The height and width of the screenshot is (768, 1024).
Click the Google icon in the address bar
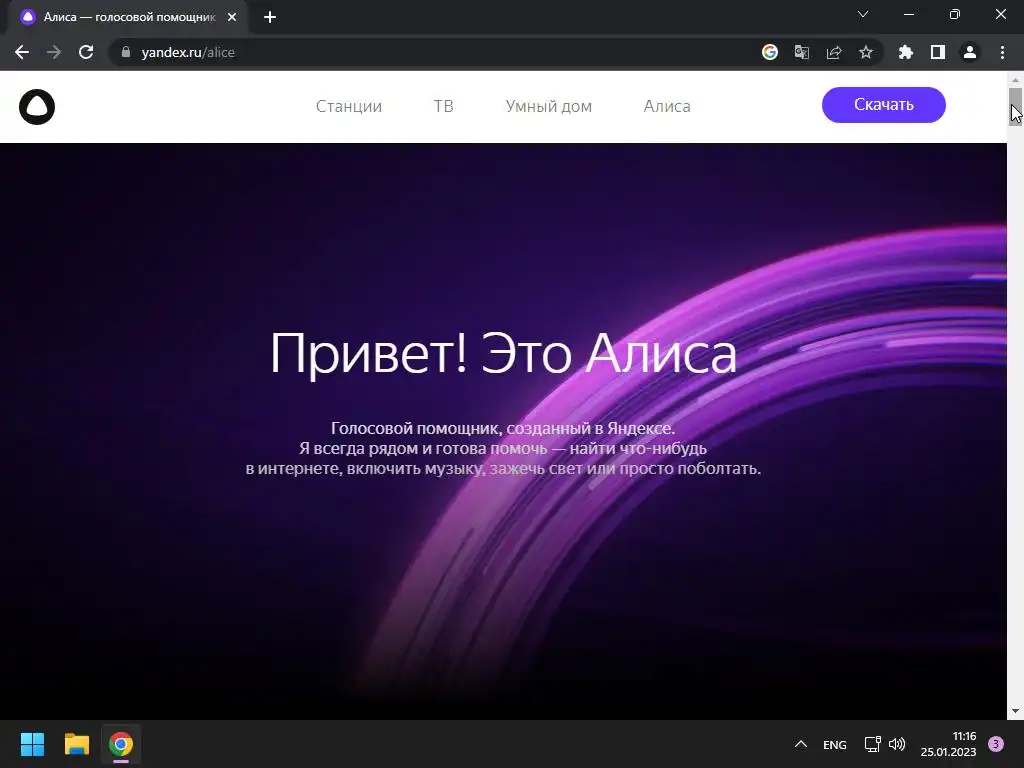770,52
